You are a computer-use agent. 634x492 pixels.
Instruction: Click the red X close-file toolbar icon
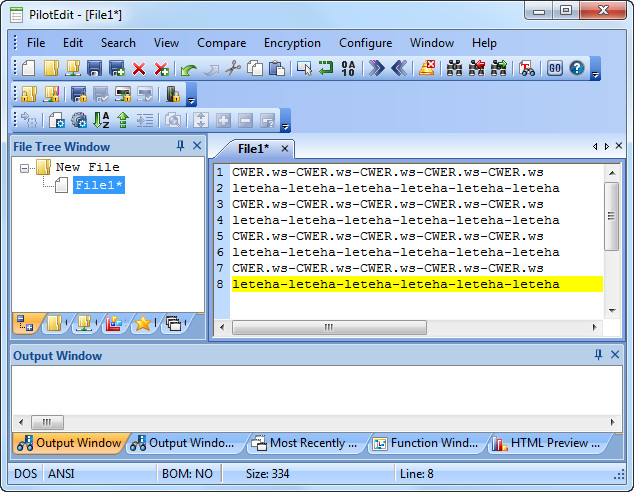tap(139, 69)
